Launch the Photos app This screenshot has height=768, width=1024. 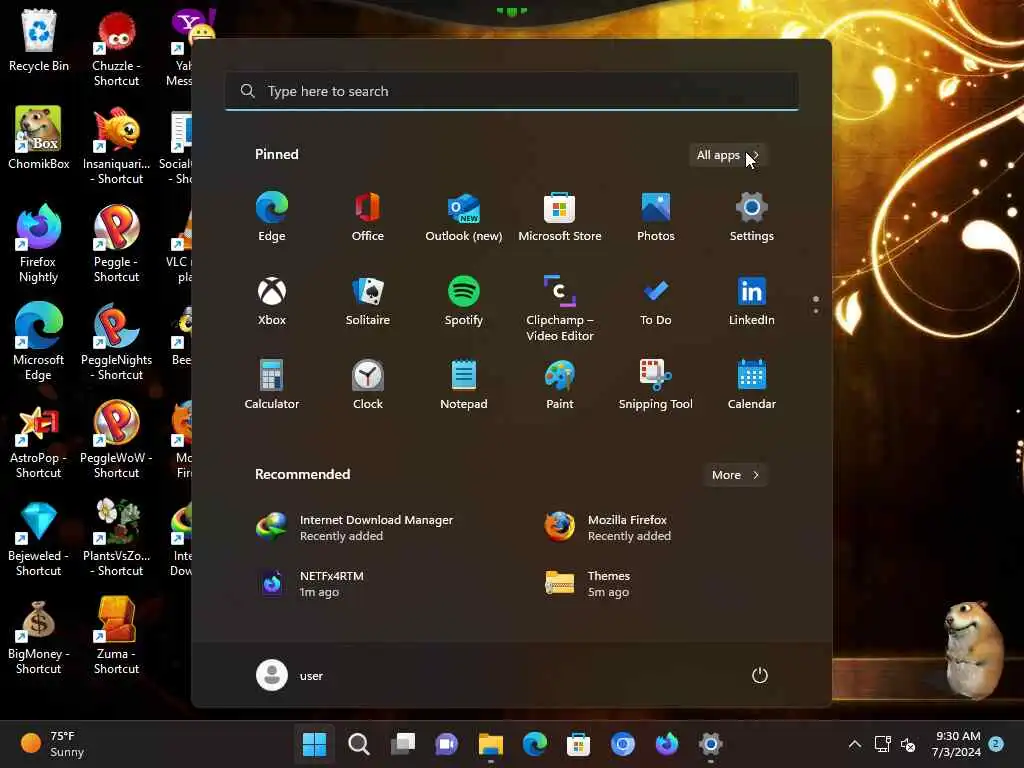coord(656,217)
